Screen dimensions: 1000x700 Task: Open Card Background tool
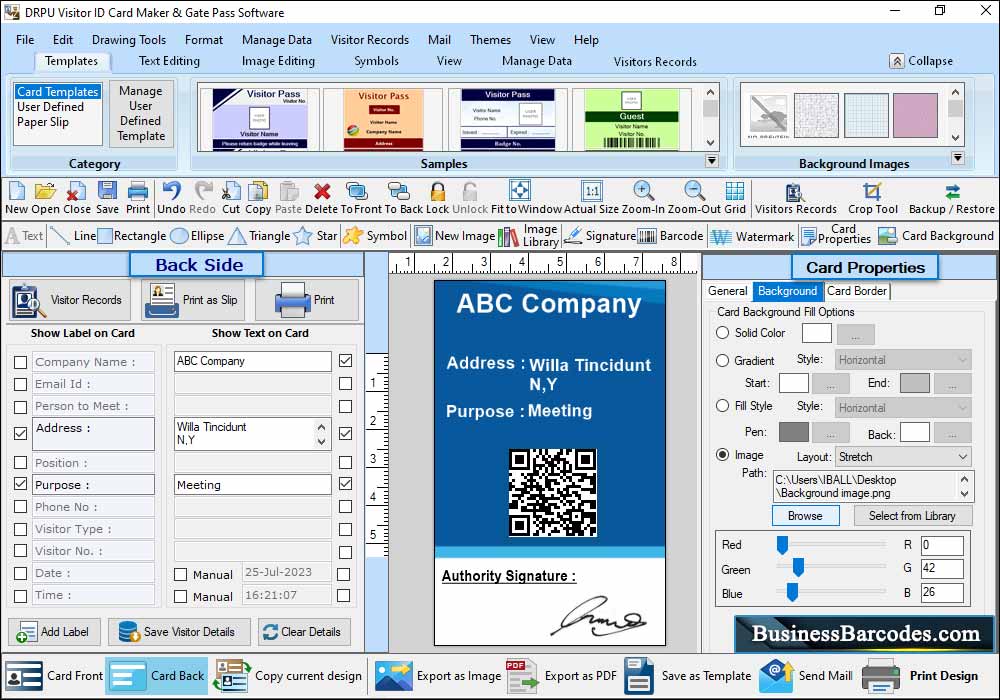point(936,236)
